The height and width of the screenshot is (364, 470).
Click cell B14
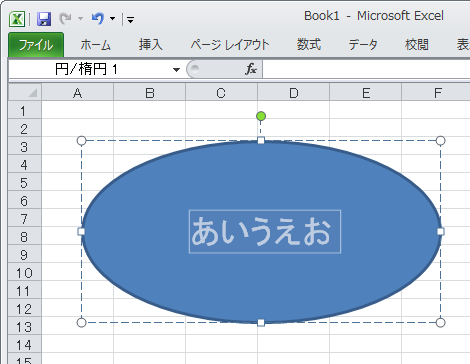(x=150, y=344)
